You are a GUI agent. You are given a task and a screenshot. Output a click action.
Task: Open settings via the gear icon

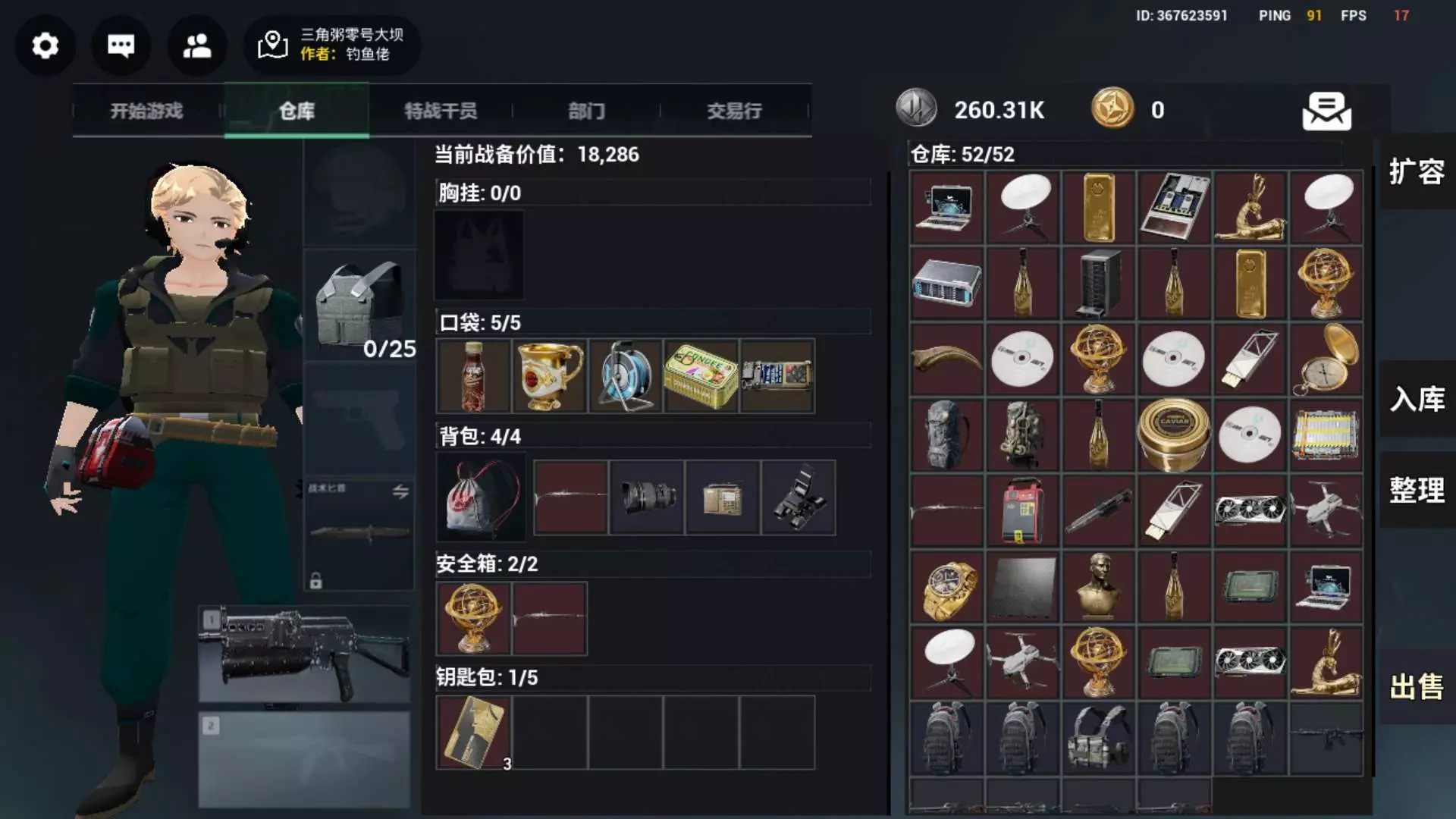45,45
